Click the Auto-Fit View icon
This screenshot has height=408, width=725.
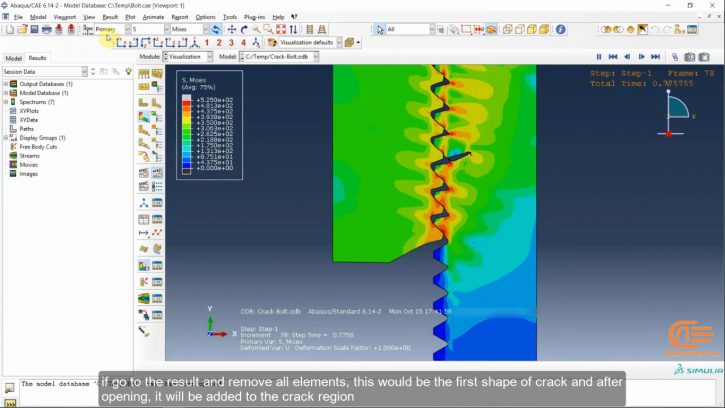tap(281, 29)
